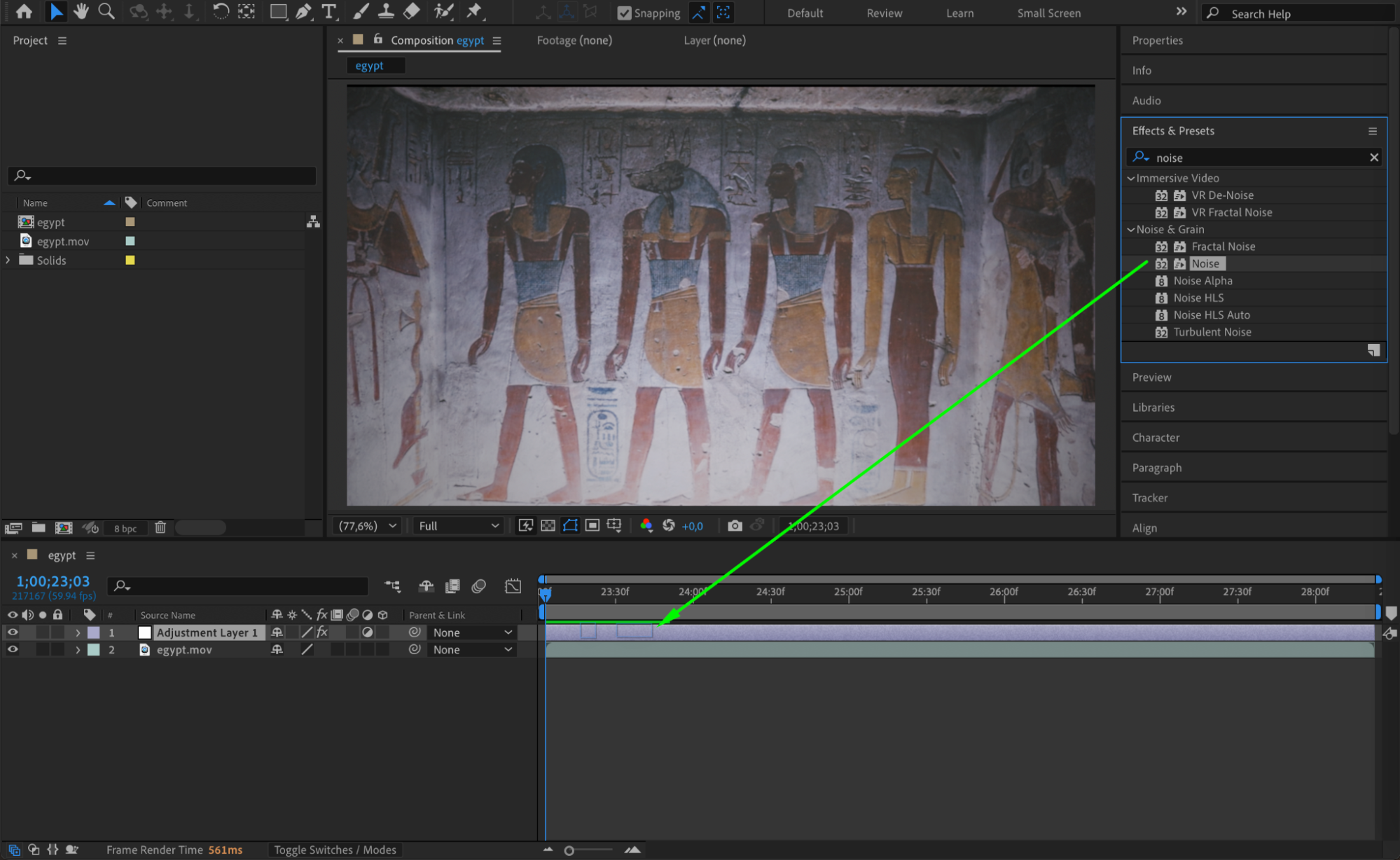The height and width of the screenshot is (860, 1400).
Task: Click Toggle Switches / Modes button
Action: (335, 849)
